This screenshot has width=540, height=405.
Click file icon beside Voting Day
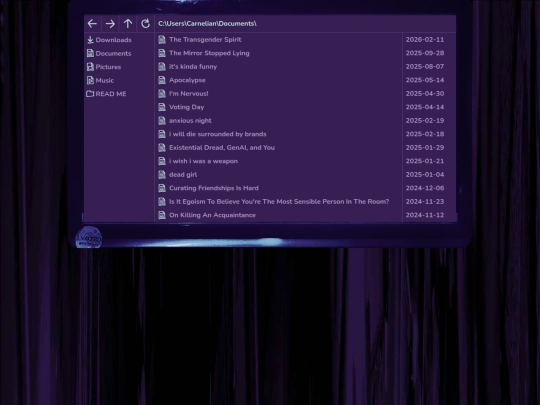pyautogui.click(x=162, y=107)
